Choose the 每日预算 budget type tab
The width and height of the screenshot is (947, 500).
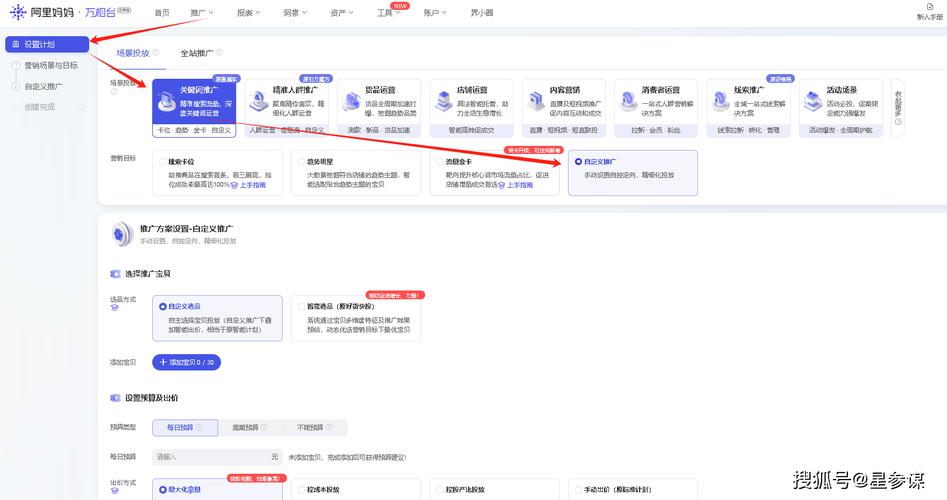point(185,428)
